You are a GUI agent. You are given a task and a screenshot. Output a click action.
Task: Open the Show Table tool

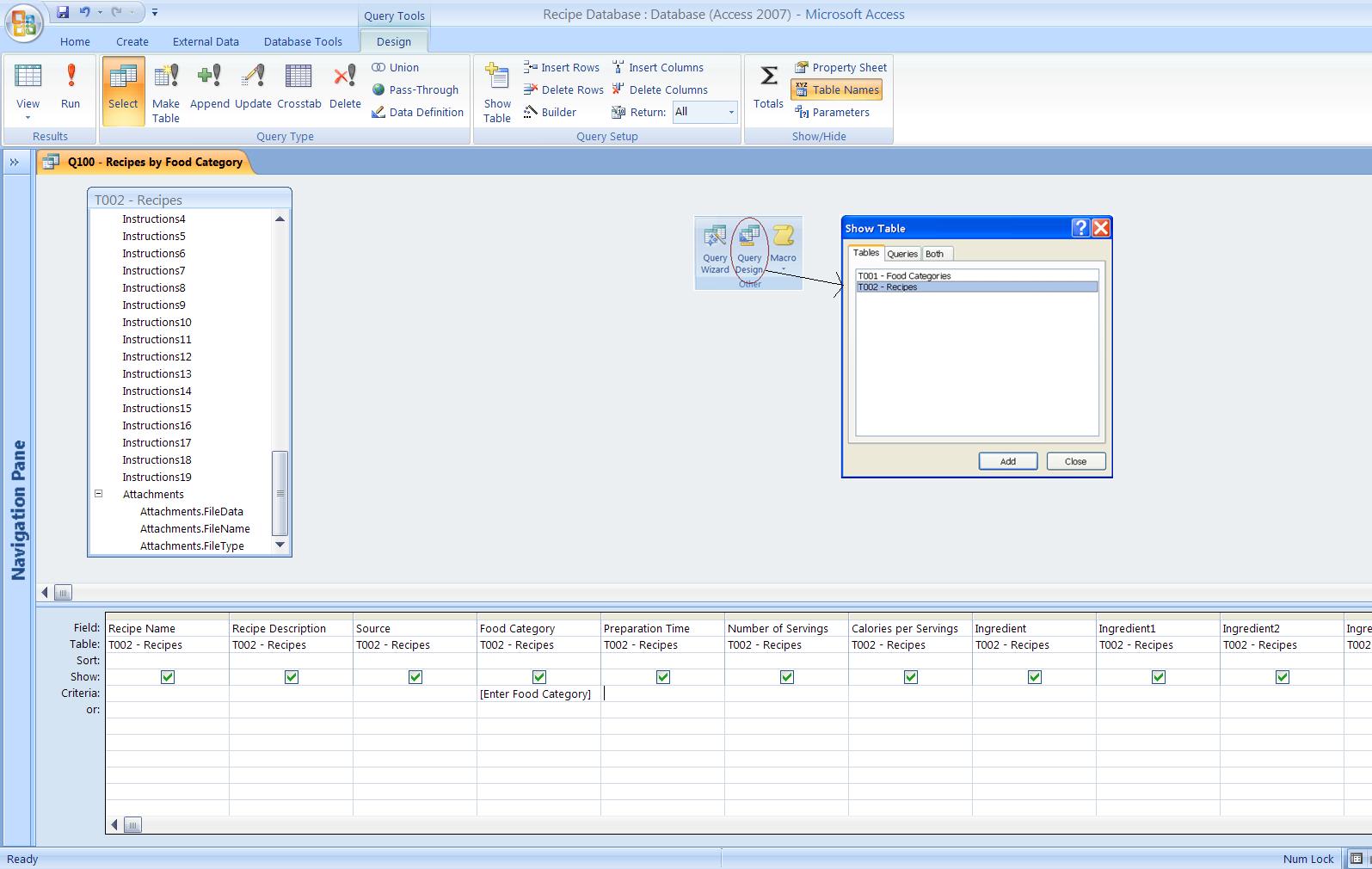tap(497, 91)
